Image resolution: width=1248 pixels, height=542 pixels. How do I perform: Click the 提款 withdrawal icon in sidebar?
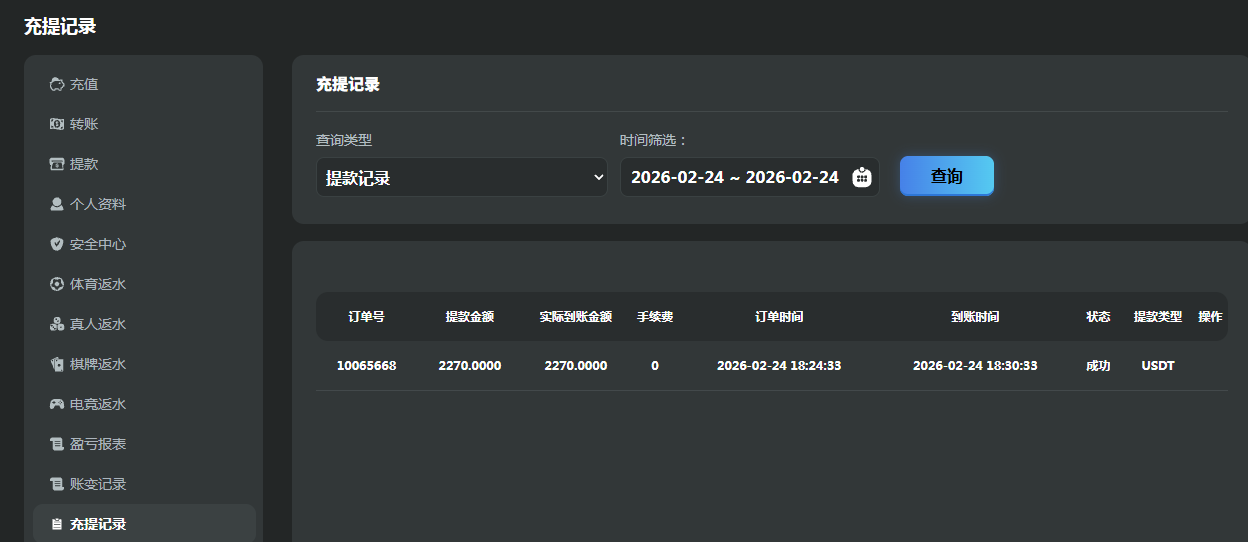coord(57,165)
